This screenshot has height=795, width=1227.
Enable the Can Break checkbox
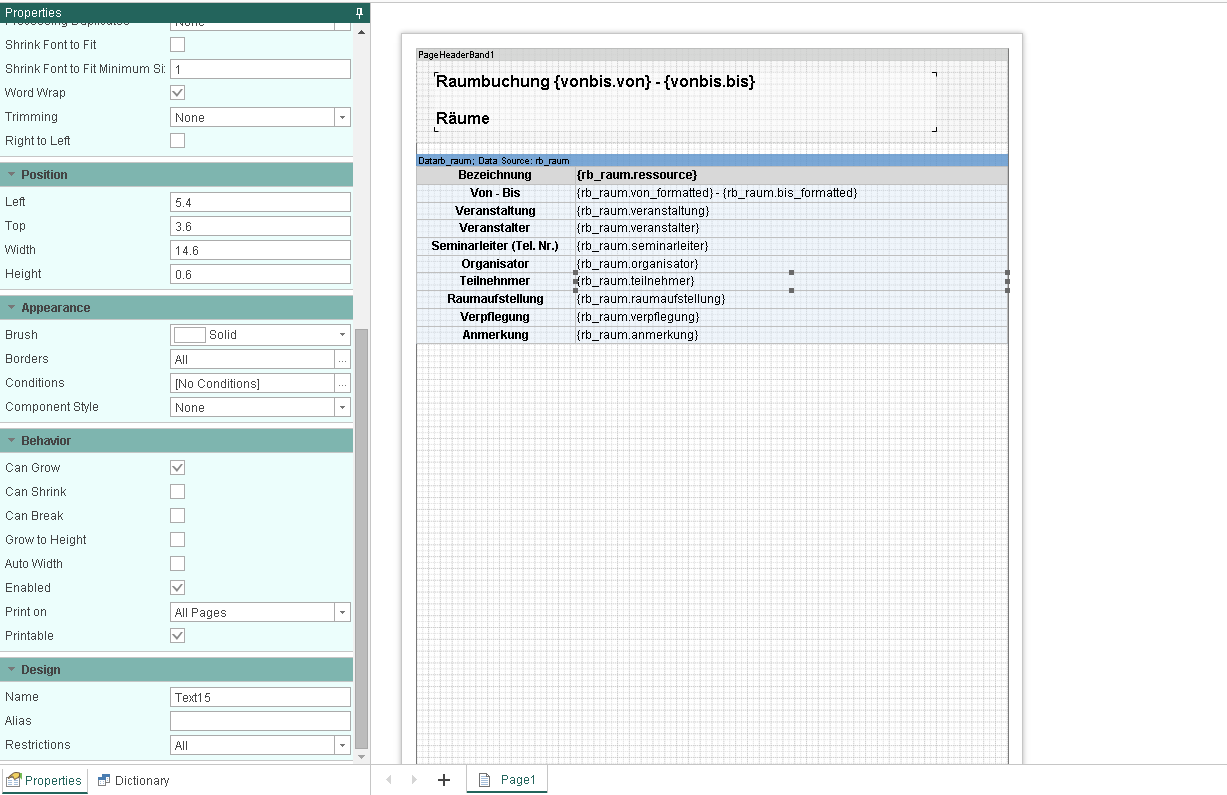tap(178, 516)
